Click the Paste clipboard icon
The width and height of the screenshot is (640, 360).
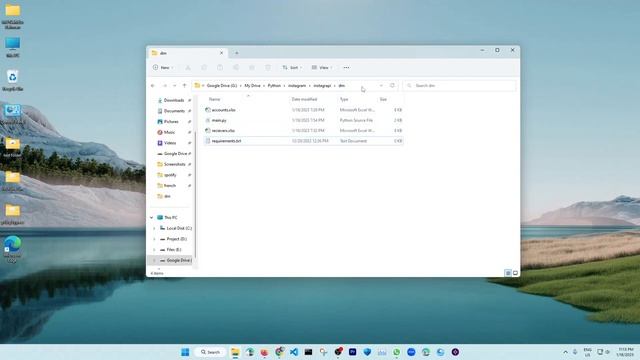tap(220, 68)
